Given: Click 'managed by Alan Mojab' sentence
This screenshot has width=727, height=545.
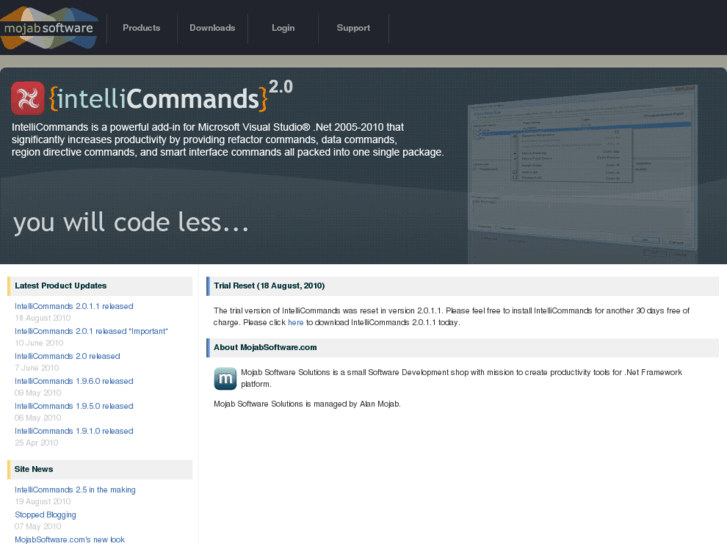Looking at the screenshot, I should (x=307, y=404).
